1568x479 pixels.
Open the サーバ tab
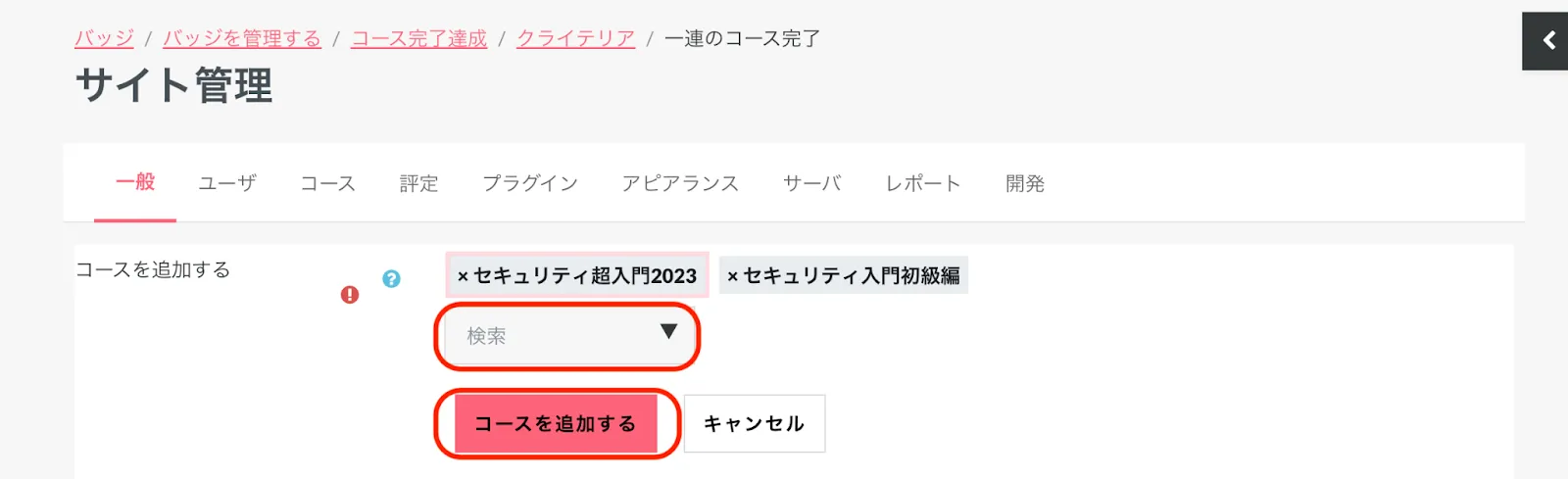click(811, 183)
